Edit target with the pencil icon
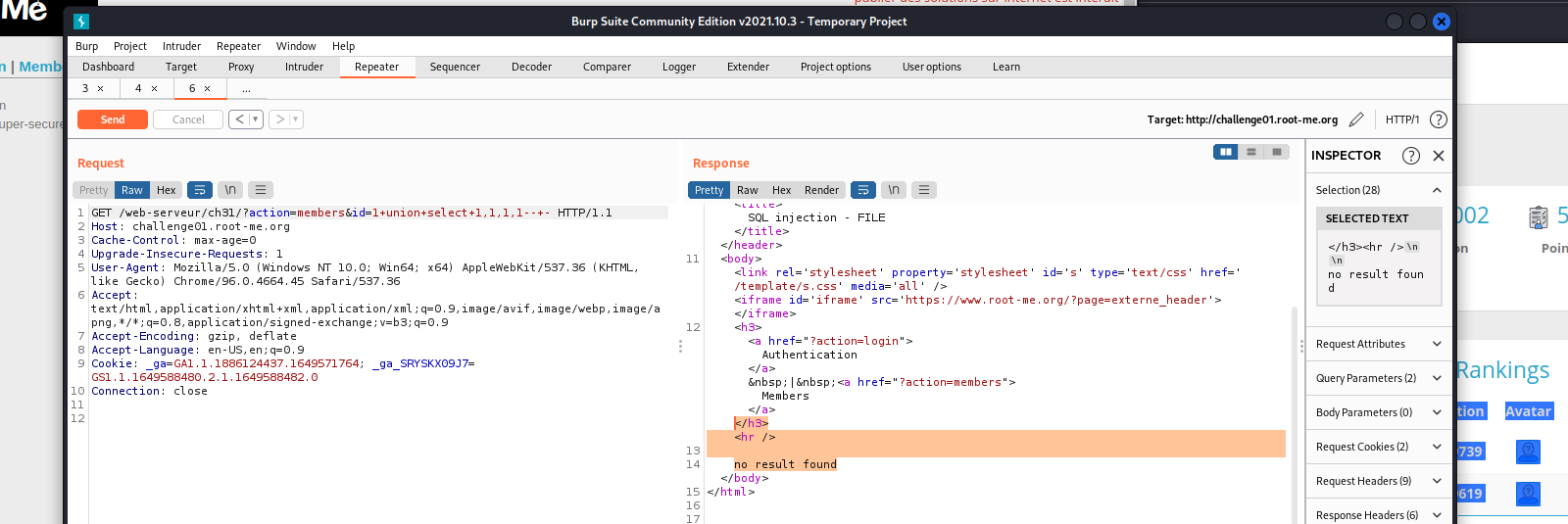 1356,119
